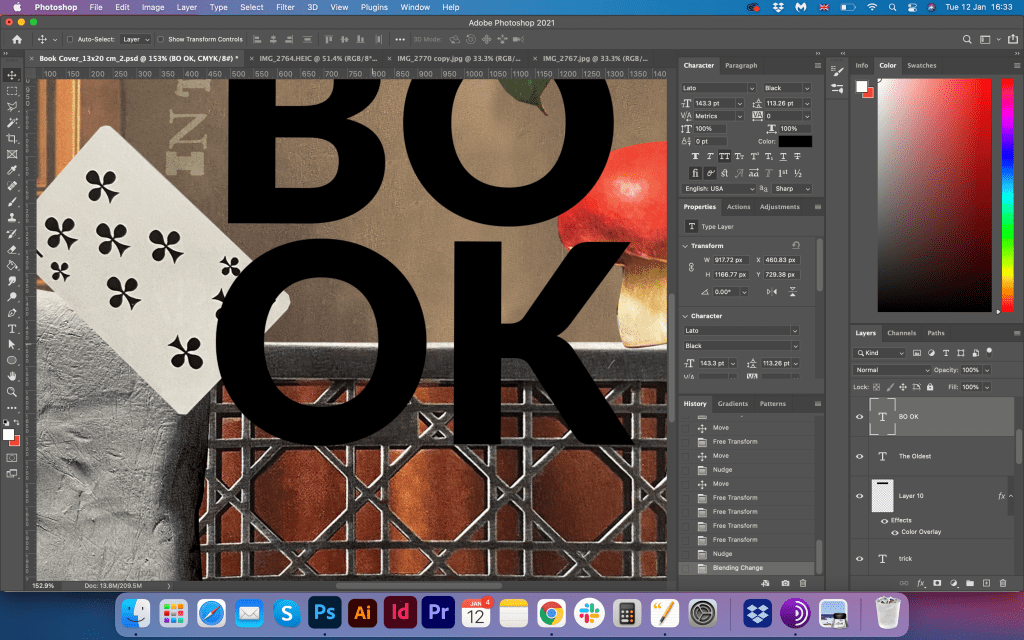The image size is (1024, 640).
Task: Enable the Auto-Select checkbox
Action: pos(69,39)
